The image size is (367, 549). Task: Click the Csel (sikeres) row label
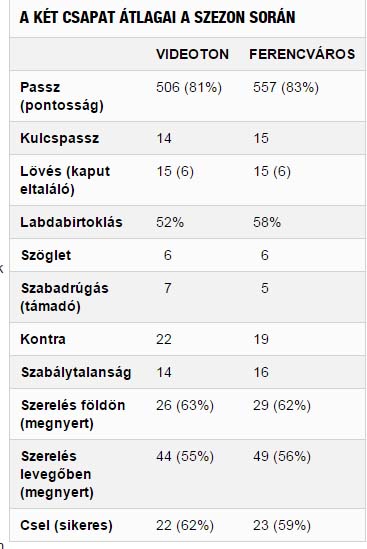(x=67, y=526)
